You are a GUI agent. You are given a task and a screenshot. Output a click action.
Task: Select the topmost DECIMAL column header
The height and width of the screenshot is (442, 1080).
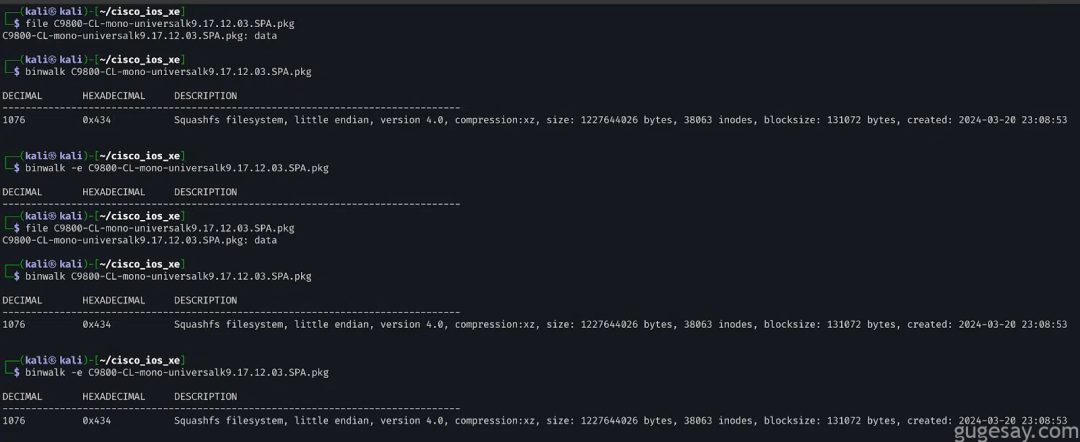(22, 96)
